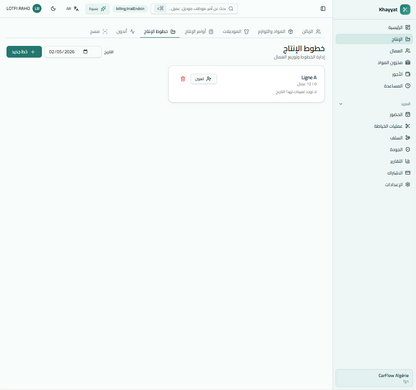Image resolution: width=416 pixels, height=390 pixels.
Task: Click the rocket upgrade button
Action: click(x=97, y=9)
